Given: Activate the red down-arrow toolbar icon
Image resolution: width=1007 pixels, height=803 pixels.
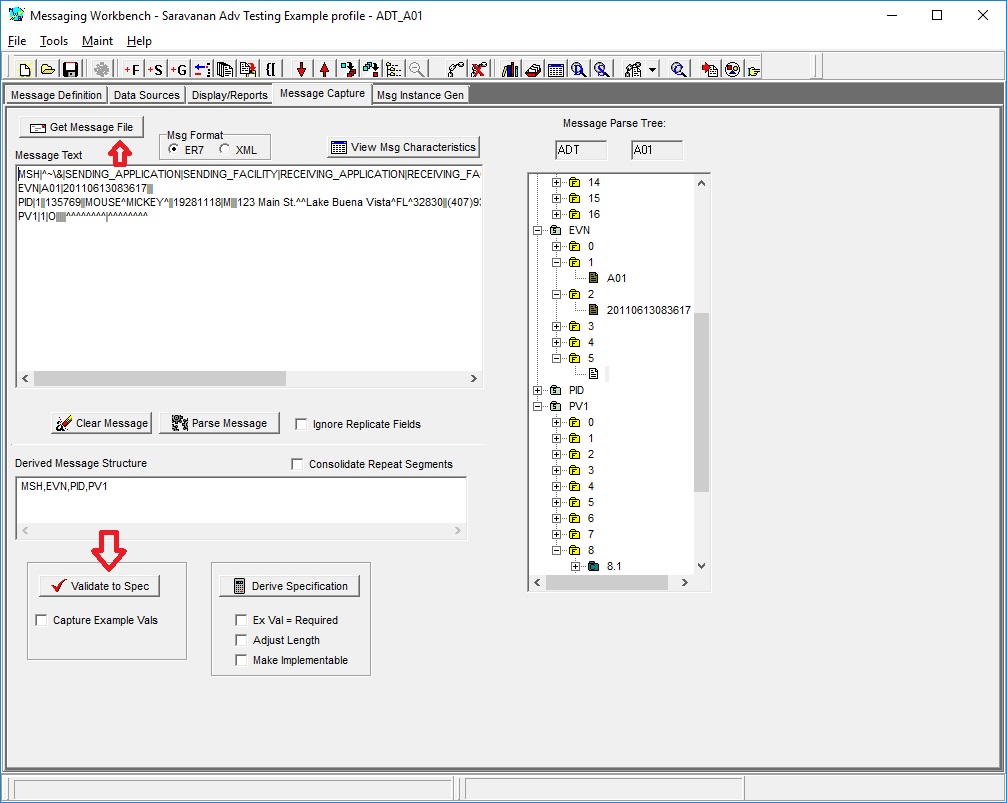Looking at the screenshot, I should [302, 68].
